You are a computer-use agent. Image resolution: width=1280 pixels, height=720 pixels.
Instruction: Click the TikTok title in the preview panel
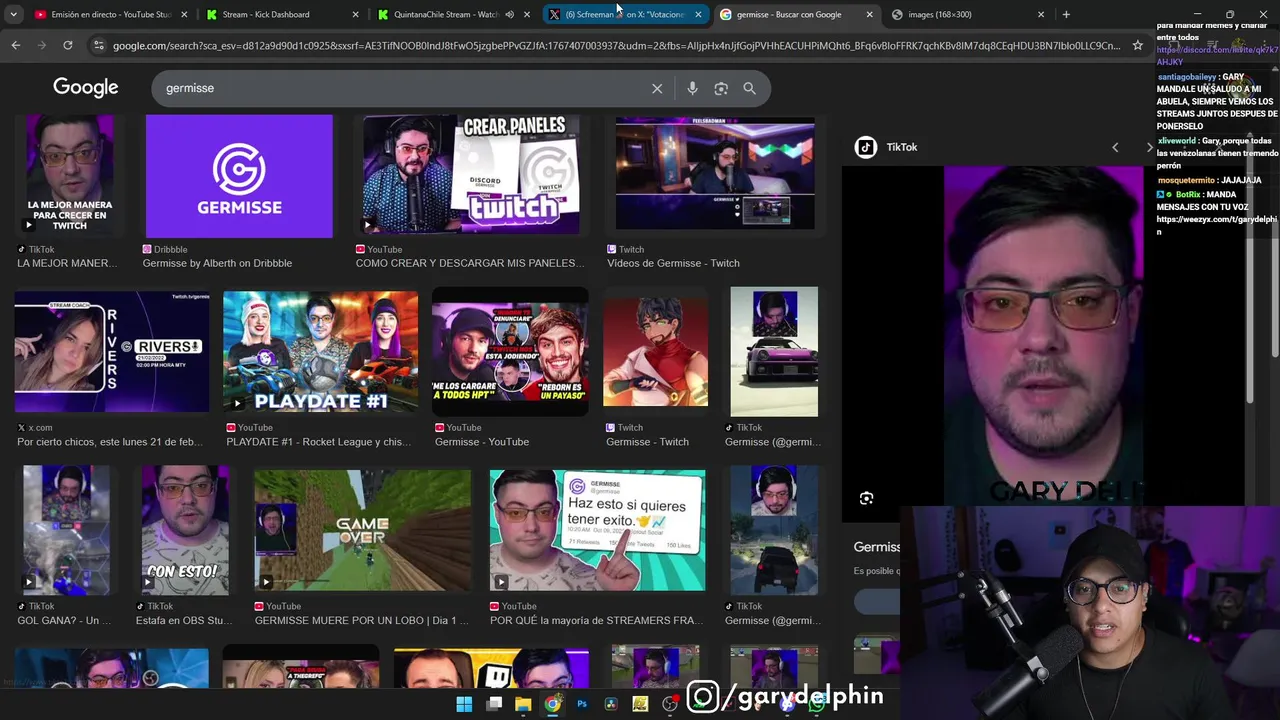(901, 147)
